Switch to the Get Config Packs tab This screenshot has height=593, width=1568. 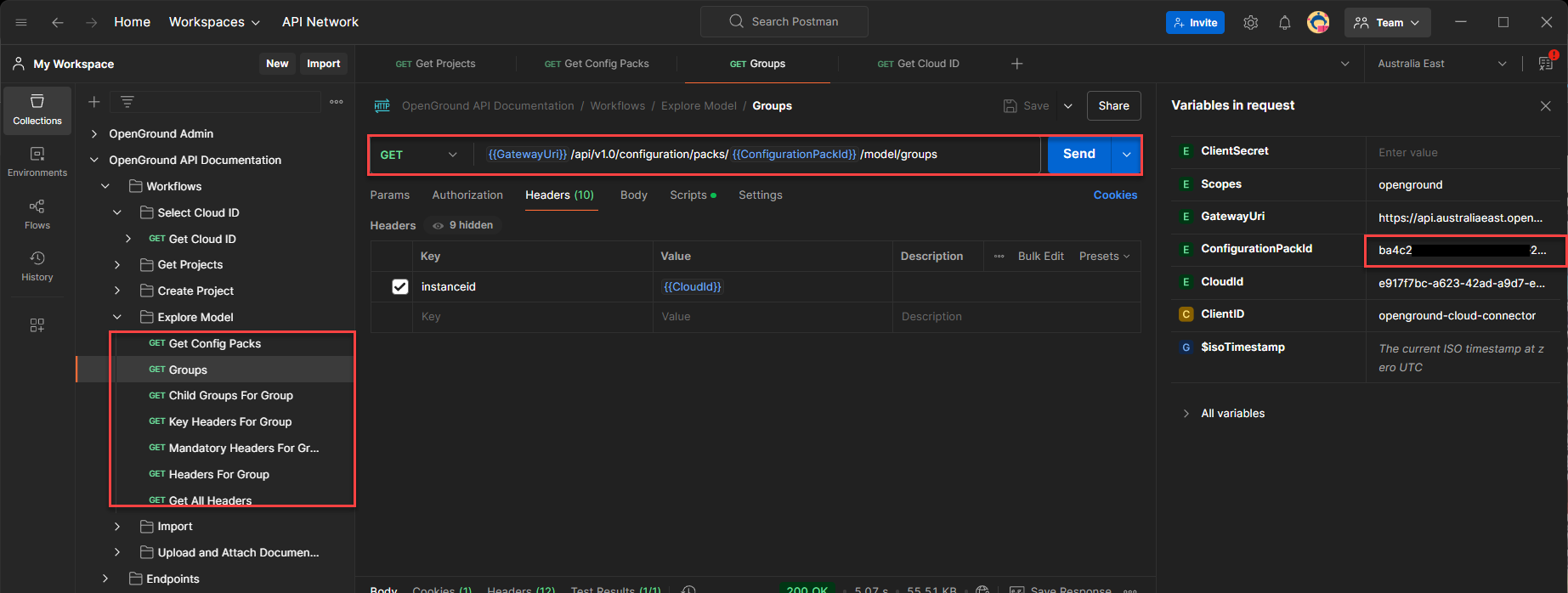[596, 64]
